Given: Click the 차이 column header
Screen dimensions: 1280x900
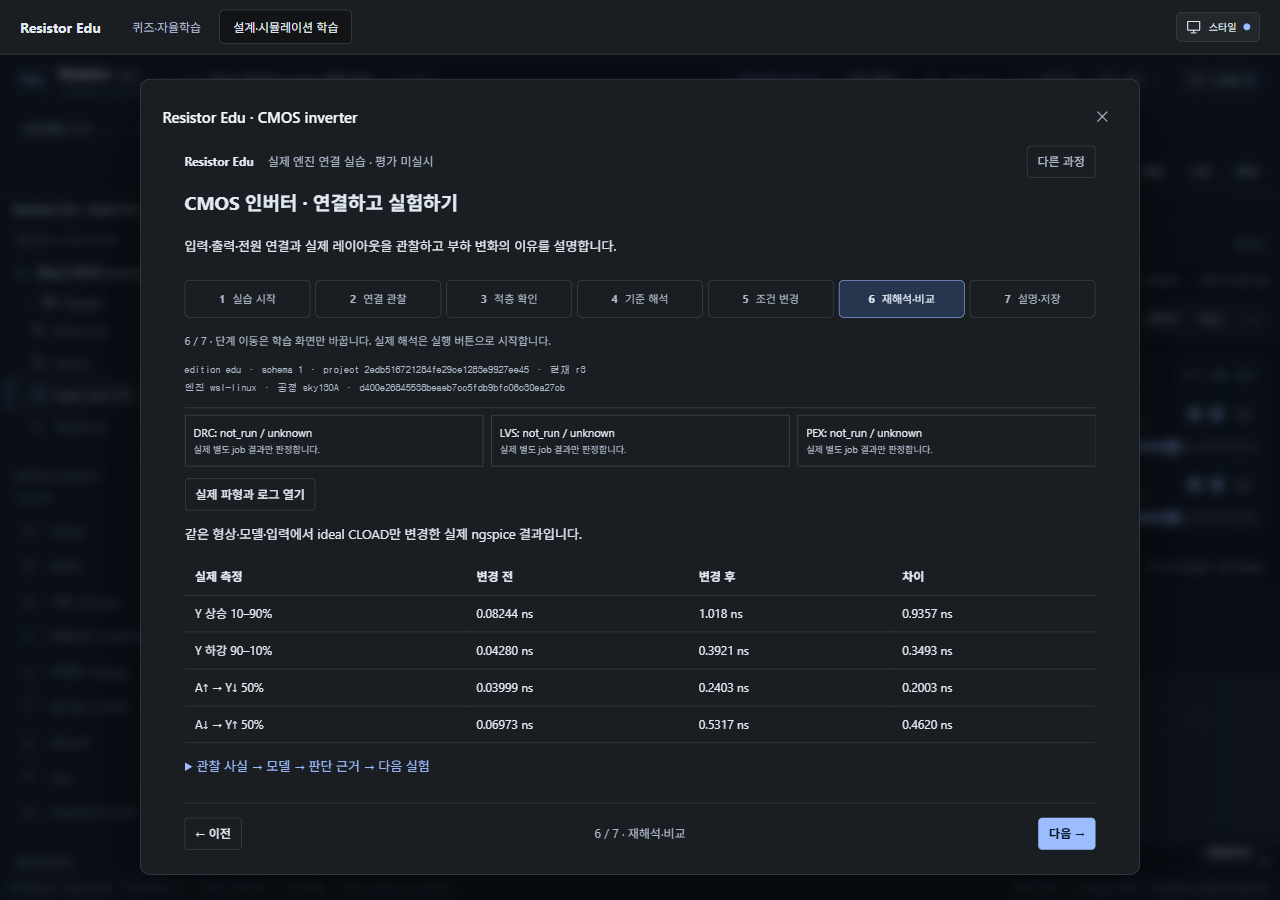Looking at the screenshot, I should click(913, 577).
